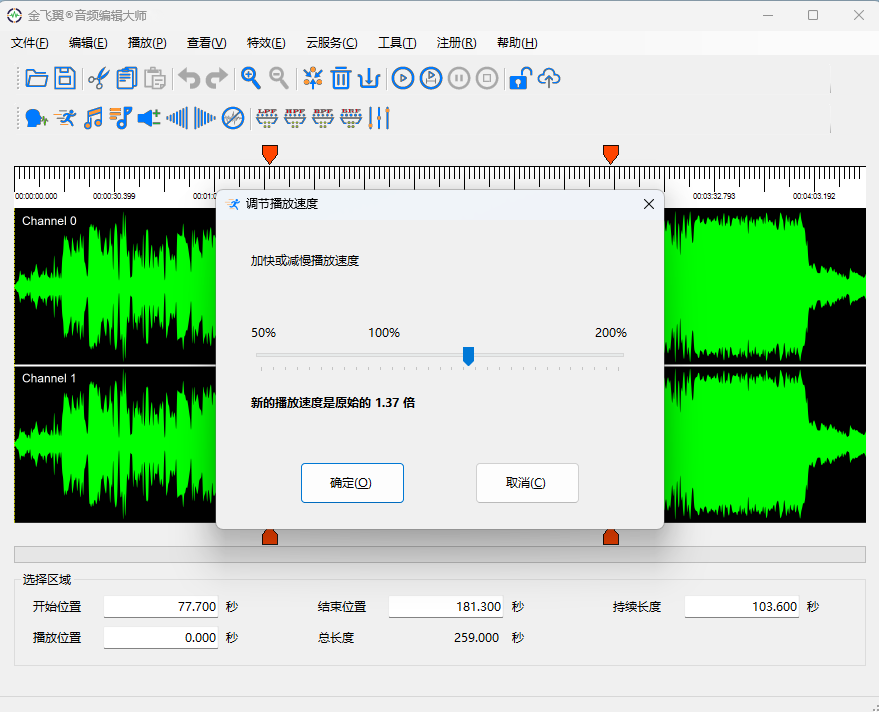The height and width of the screenshot is (712, 879).
Task: Click the playback speed slider handle
Action: [468, 355]
